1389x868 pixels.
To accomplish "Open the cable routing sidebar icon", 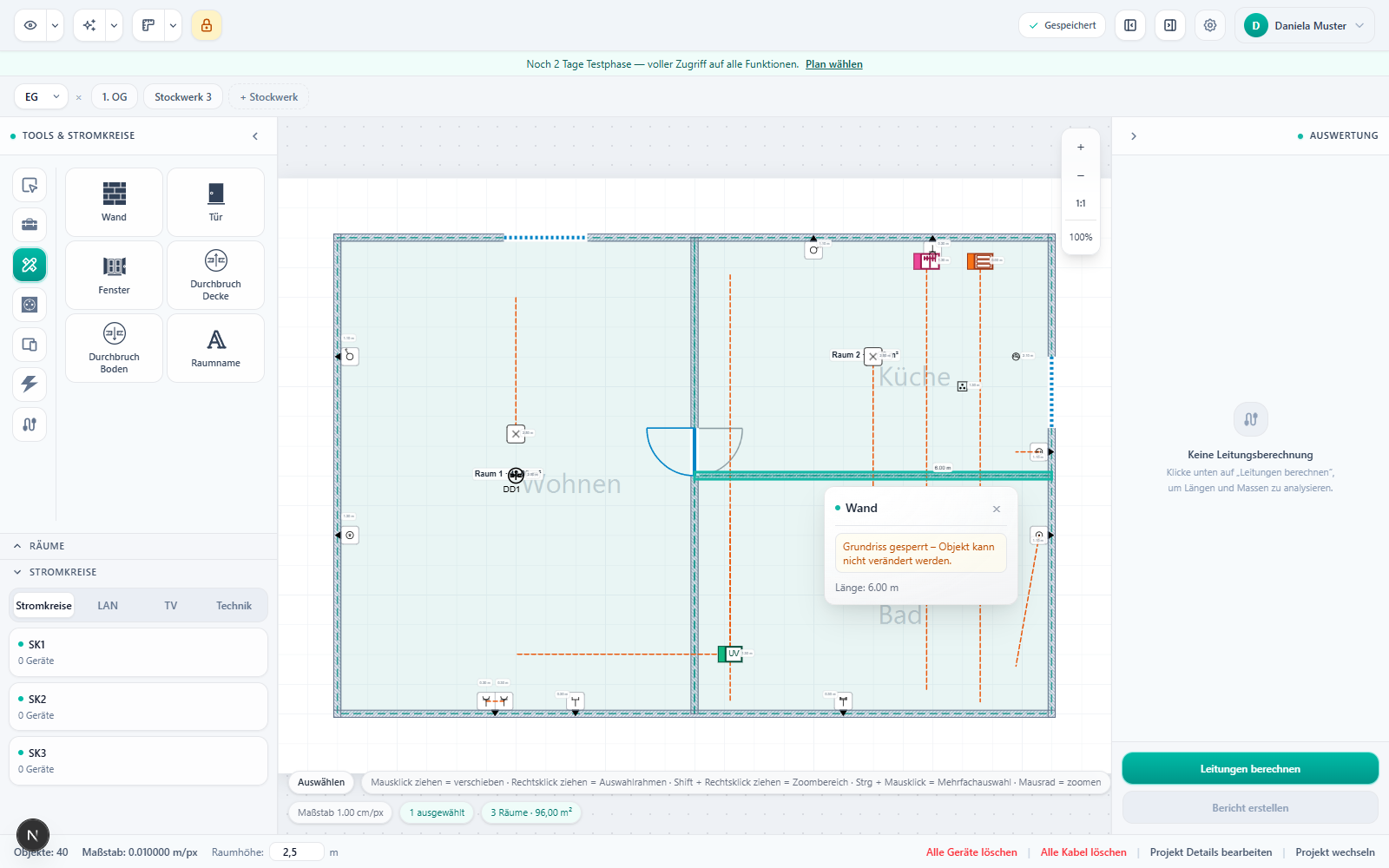I will tap(30, 424).
